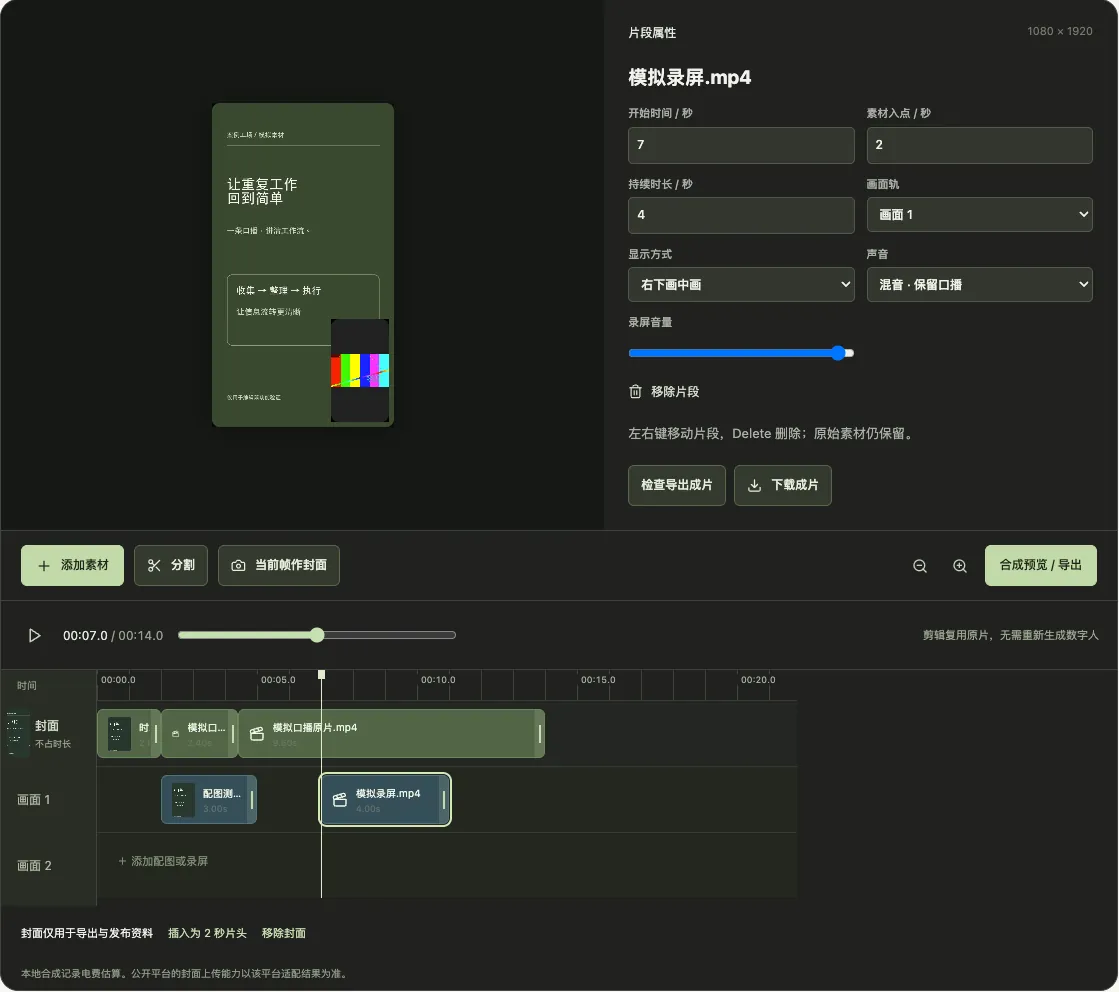The image size is (1119, 992).
Task: Click the 移除封面 link
Action: pos(283,933)
